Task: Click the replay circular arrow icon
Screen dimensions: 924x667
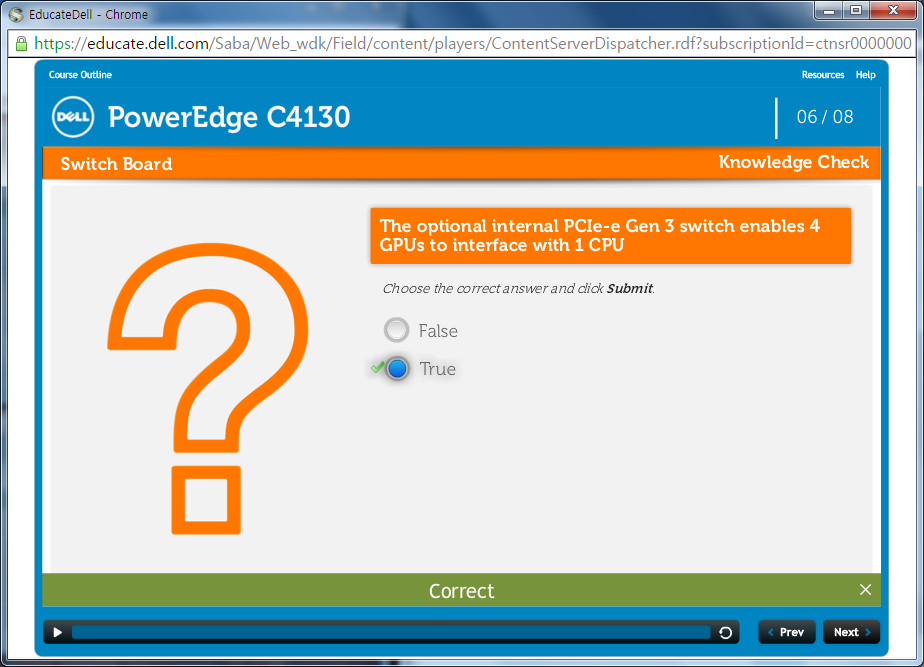Action: point(726,632)
